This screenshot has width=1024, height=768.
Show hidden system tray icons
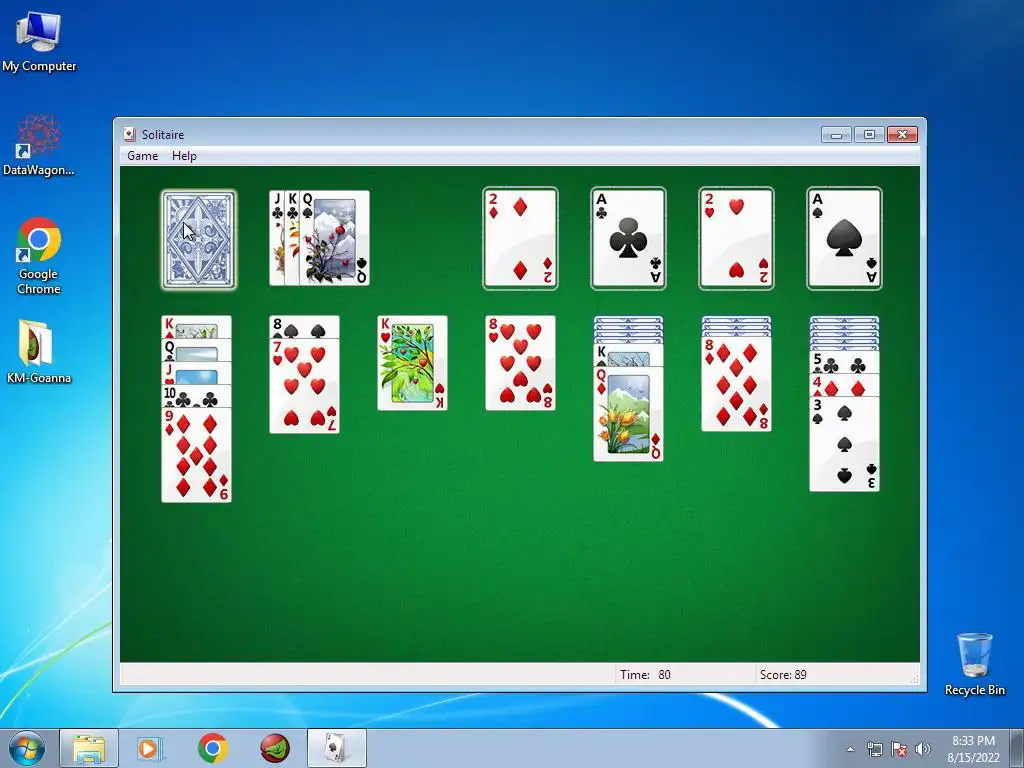click(x=850, y=749)
